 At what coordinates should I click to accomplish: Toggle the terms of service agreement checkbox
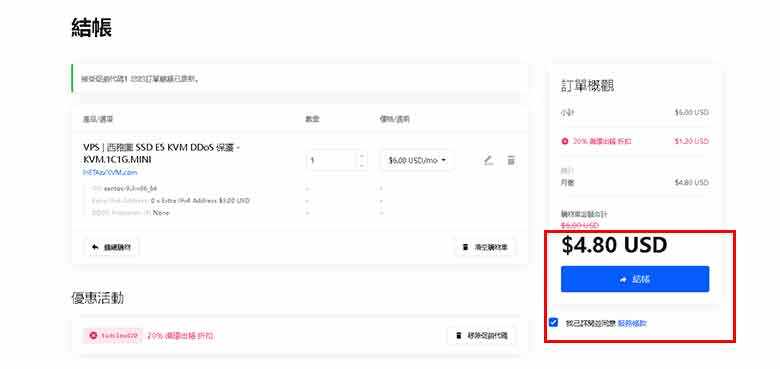click(x=553, y=322)
